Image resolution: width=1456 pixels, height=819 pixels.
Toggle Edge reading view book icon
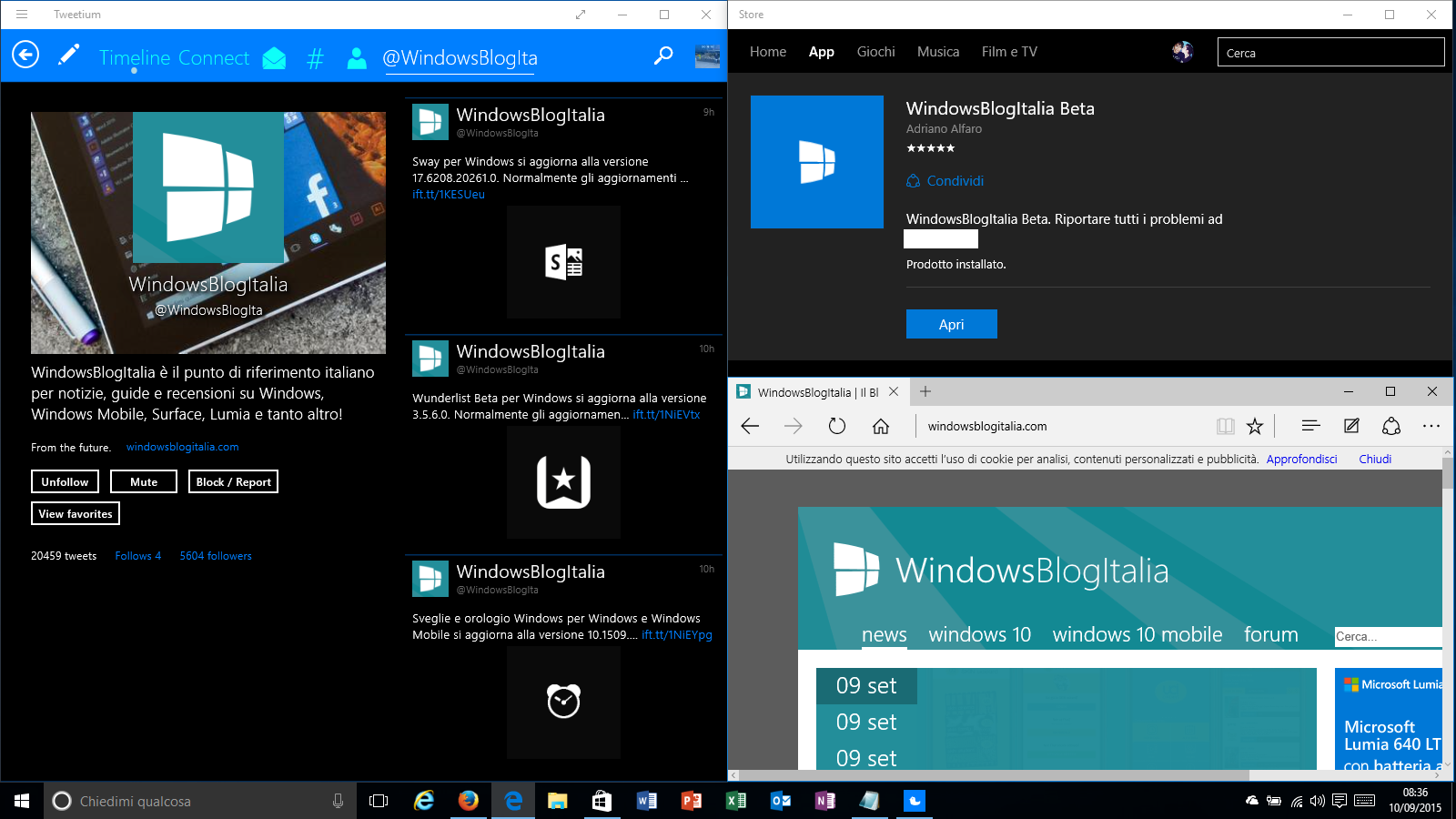[x=1226, y=426]
